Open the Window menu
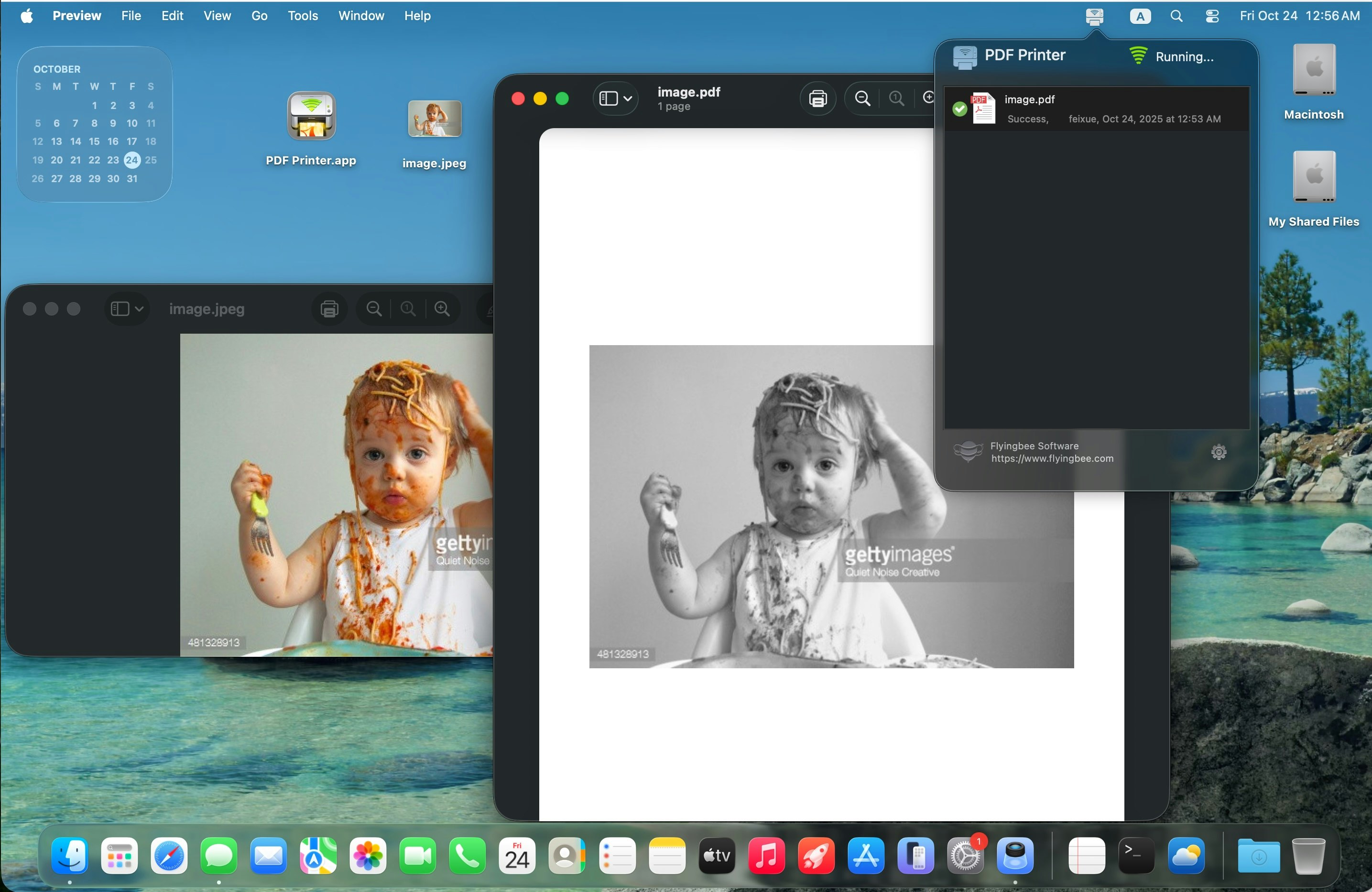 [361, 16]
